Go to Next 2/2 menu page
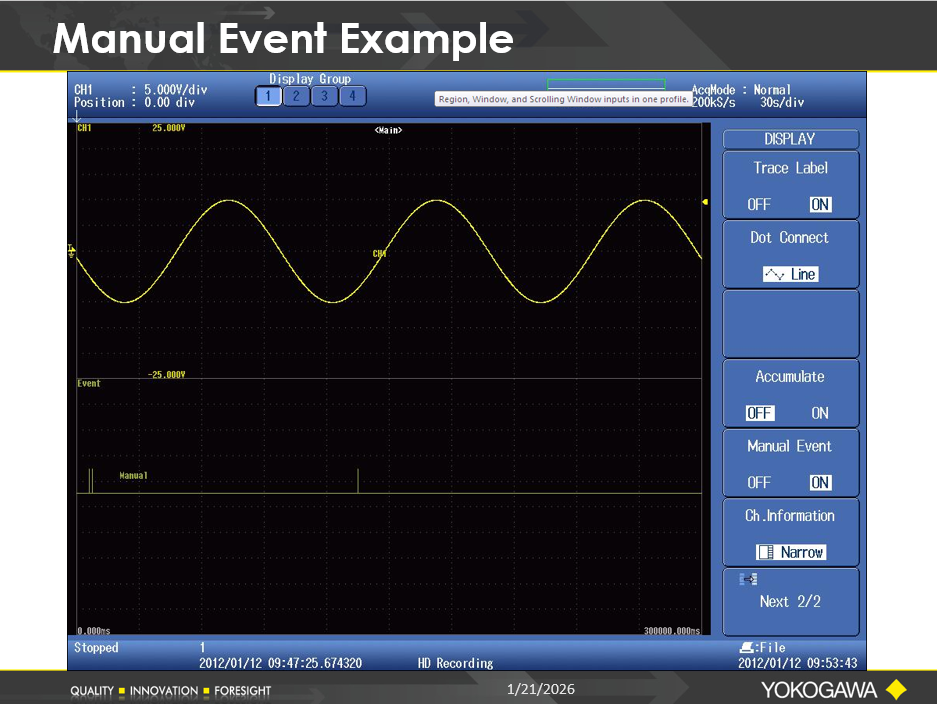The width and height of the screenshot is (937, 704). (x=790, y=601)
